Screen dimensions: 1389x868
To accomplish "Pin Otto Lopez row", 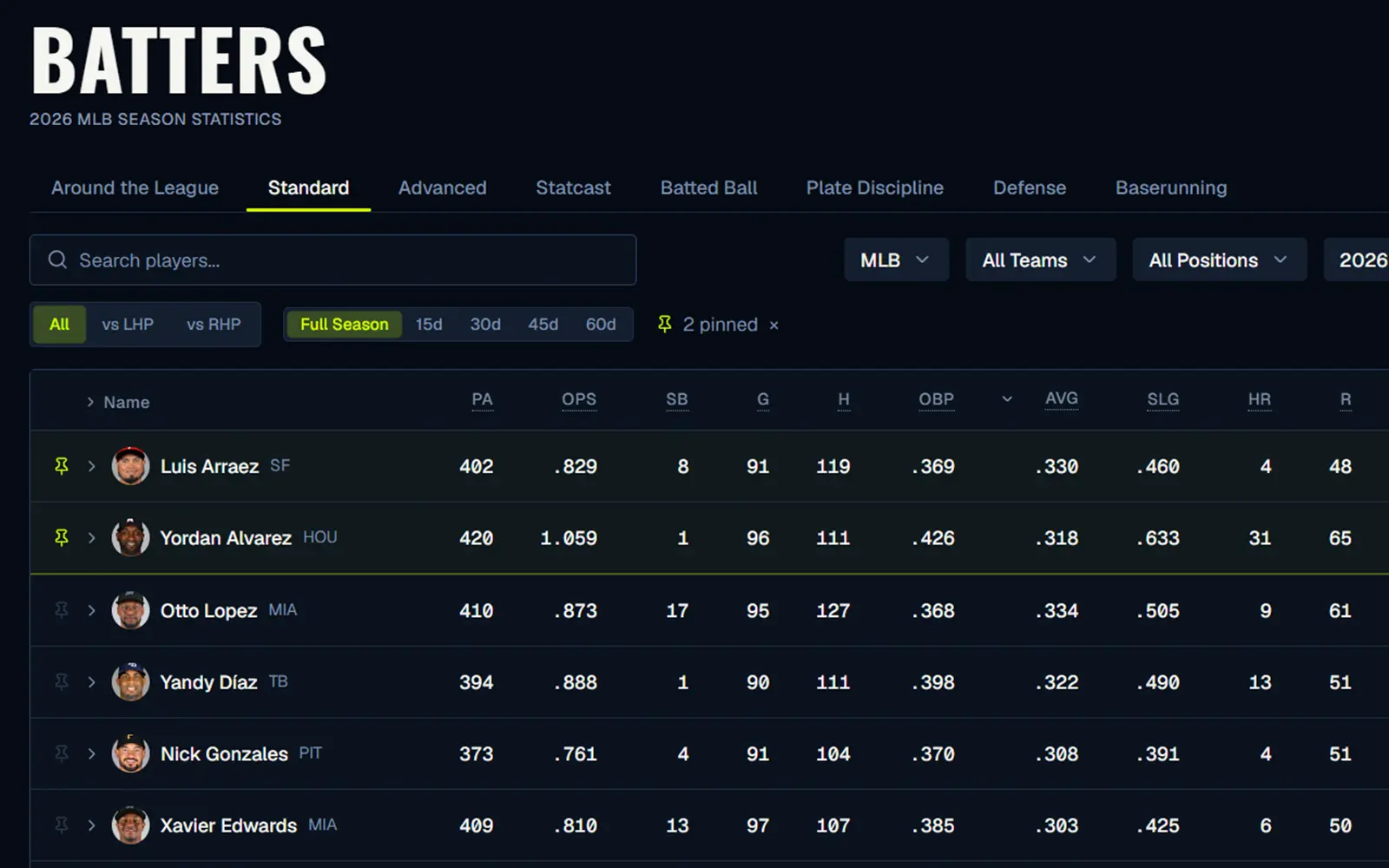I will click(x=62, y=610).
